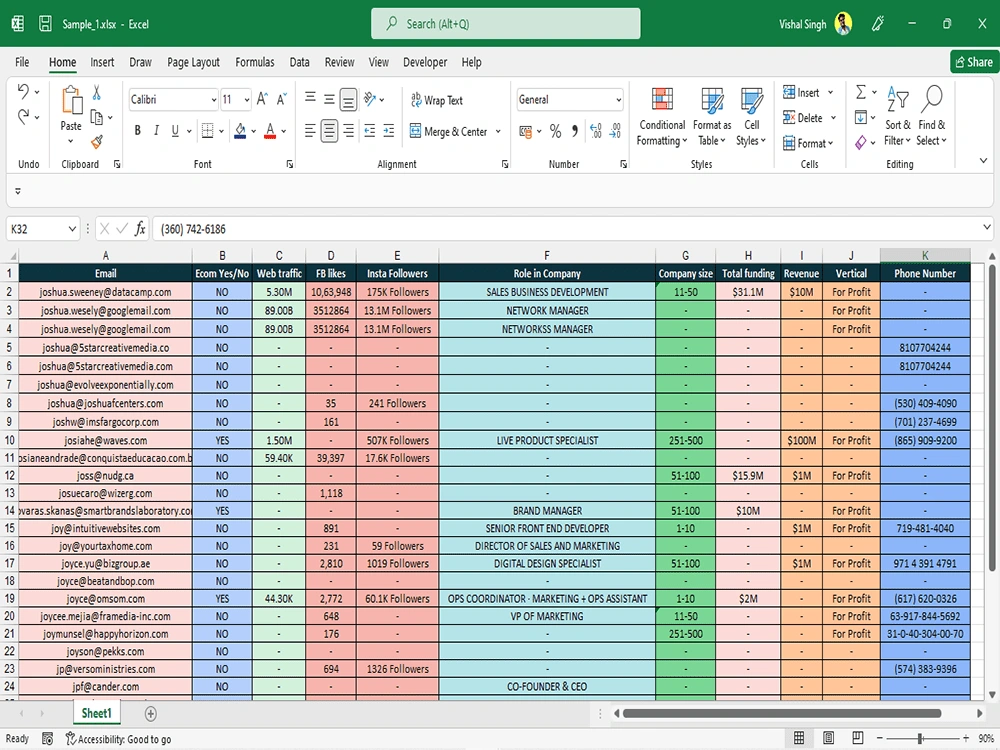Open the Calibri font name dropdown
This screenshot has height=750, width=1000.
pos(214,100)
